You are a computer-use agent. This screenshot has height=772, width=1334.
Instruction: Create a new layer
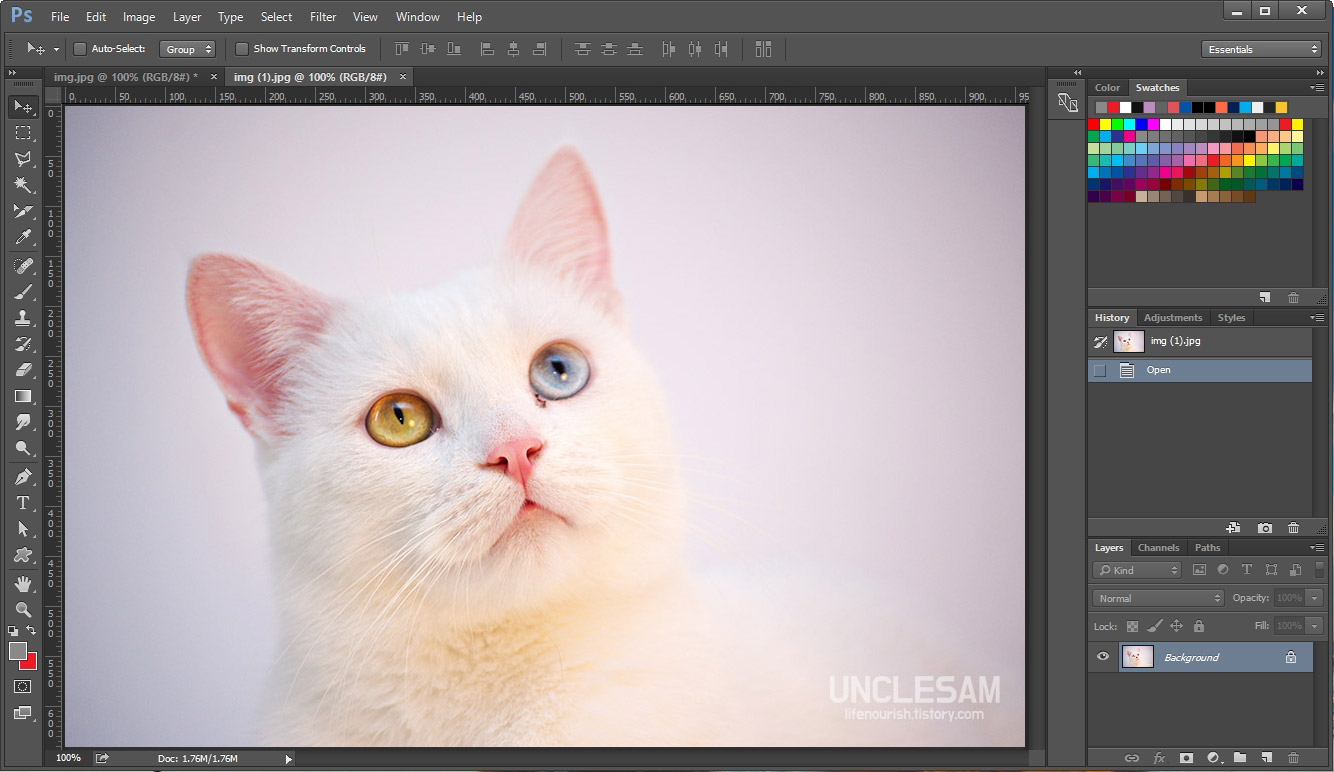point(1266,759)
